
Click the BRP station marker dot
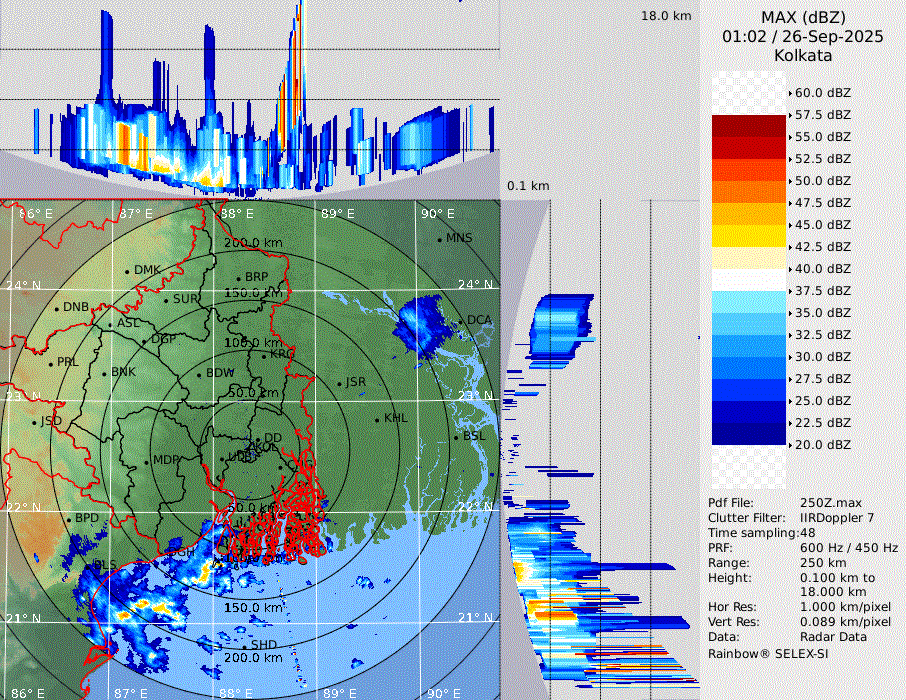(x=238, y=278)
